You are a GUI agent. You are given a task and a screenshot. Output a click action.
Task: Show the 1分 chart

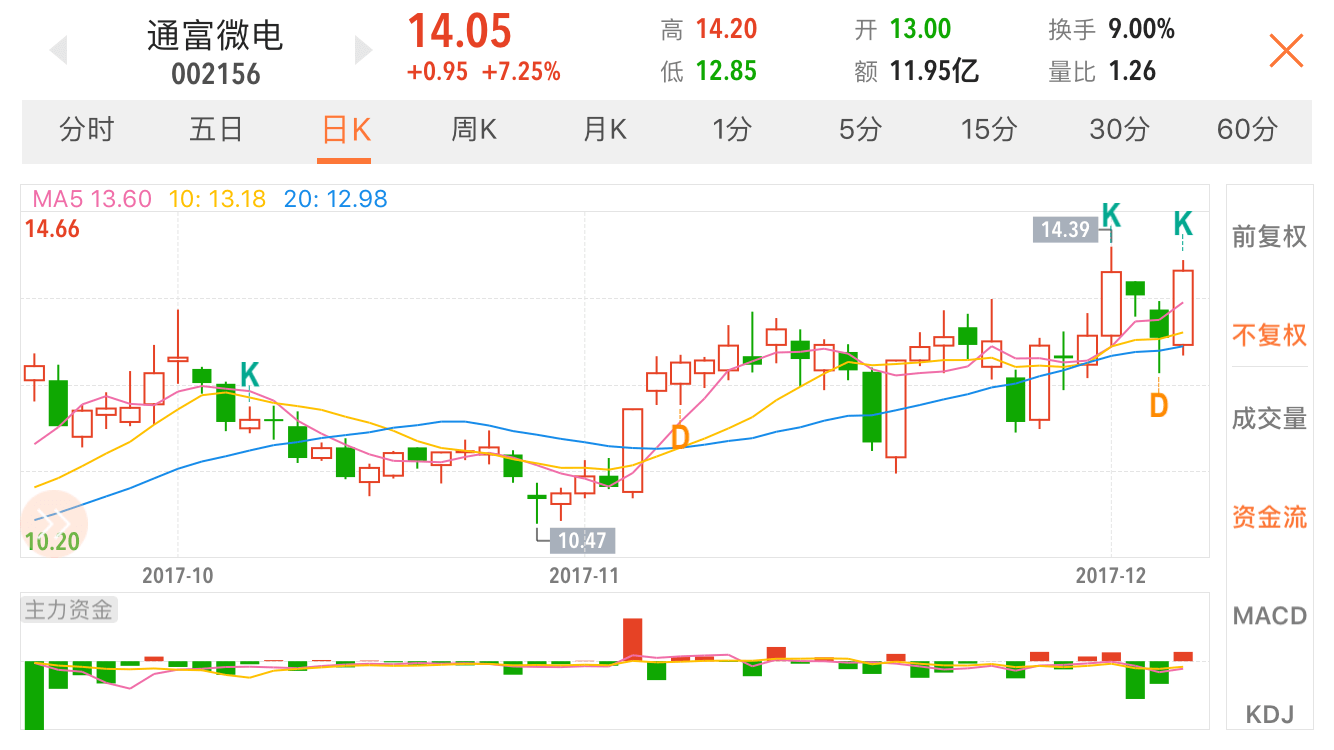pos(732,130)
